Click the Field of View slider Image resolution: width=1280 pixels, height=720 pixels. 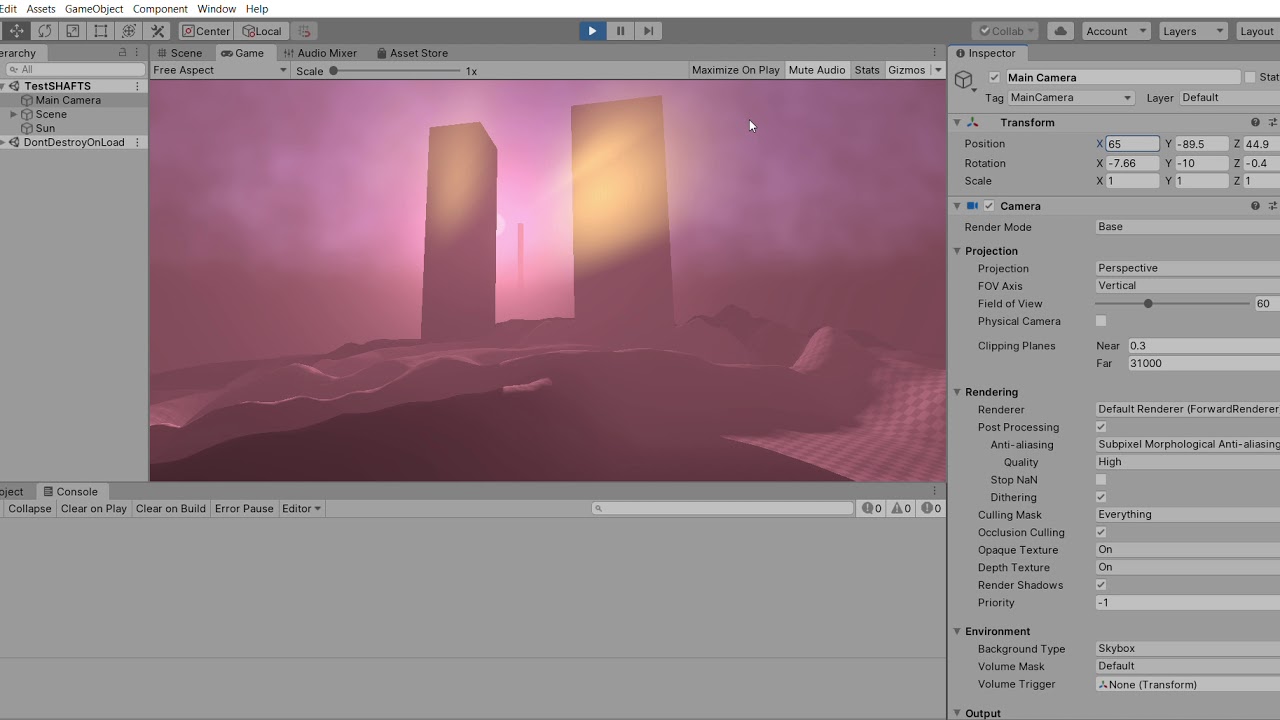1172,304
